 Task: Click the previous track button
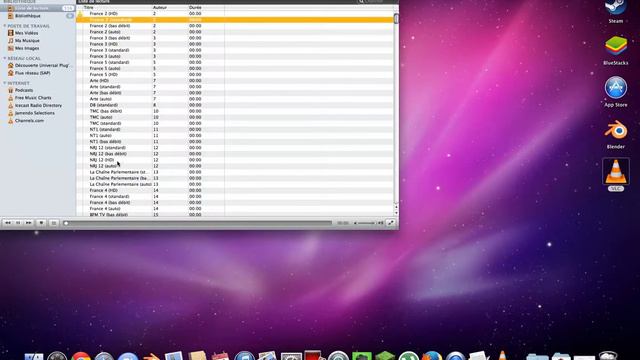point(8,223)
